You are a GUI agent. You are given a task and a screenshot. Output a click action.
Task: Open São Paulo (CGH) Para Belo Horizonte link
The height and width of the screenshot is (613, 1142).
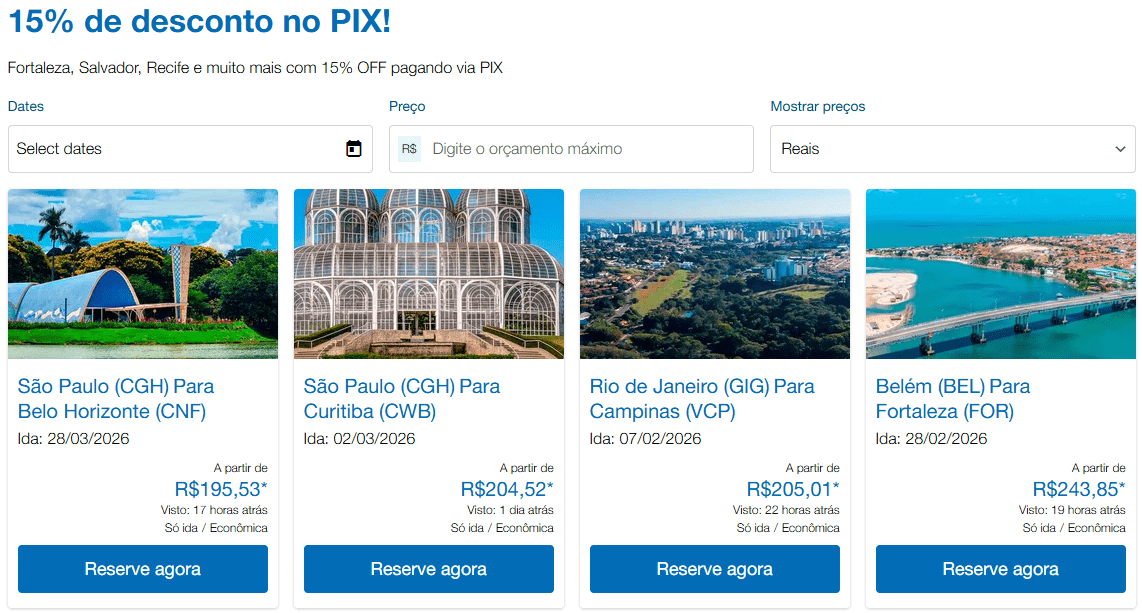[116, 398]
